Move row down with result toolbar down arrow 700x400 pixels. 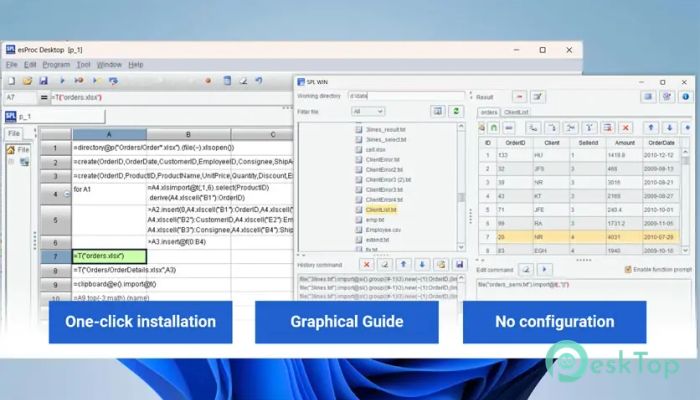669,128
